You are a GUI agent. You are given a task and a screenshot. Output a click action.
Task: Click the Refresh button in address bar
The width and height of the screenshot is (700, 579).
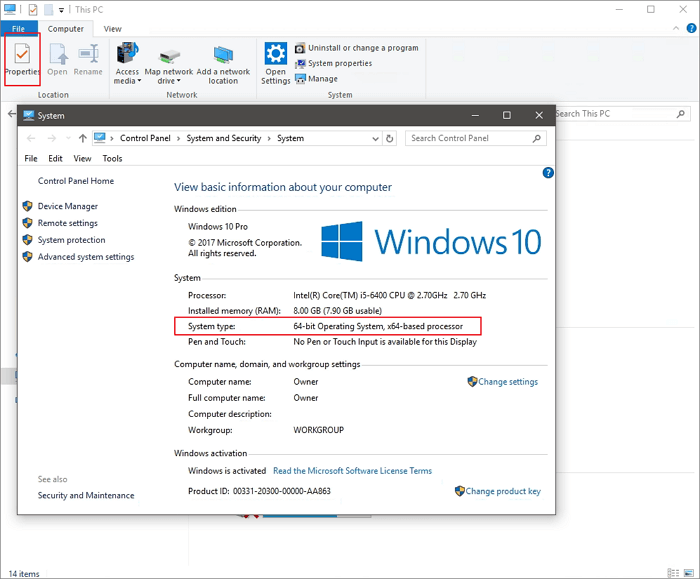(x=390, y=138)
